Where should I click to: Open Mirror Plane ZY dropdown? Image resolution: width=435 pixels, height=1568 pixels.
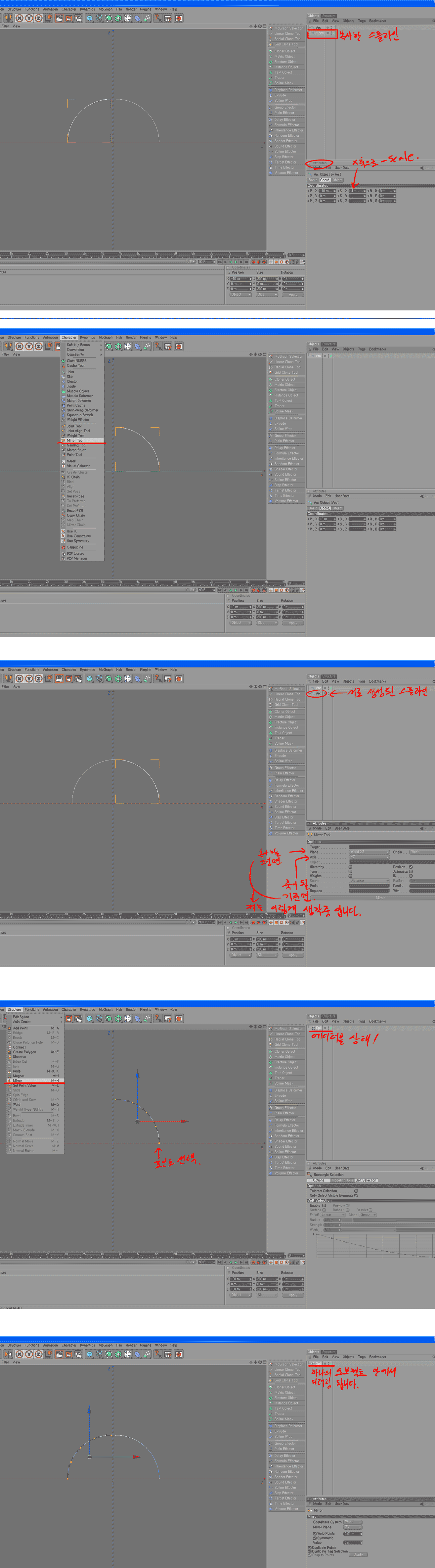coord(353,1527)
